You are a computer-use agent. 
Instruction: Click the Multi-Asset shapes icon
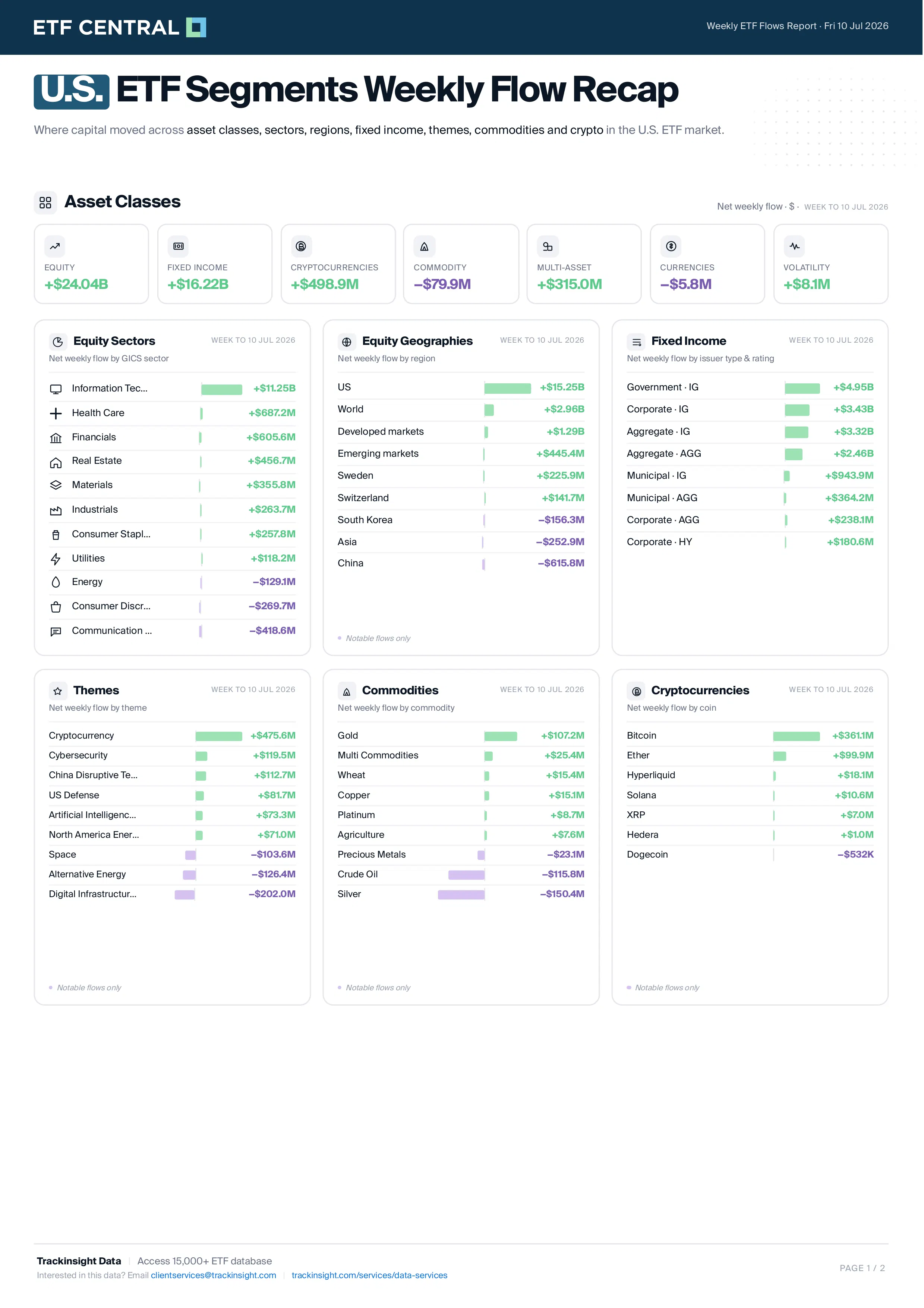click(x=548, y=246)
